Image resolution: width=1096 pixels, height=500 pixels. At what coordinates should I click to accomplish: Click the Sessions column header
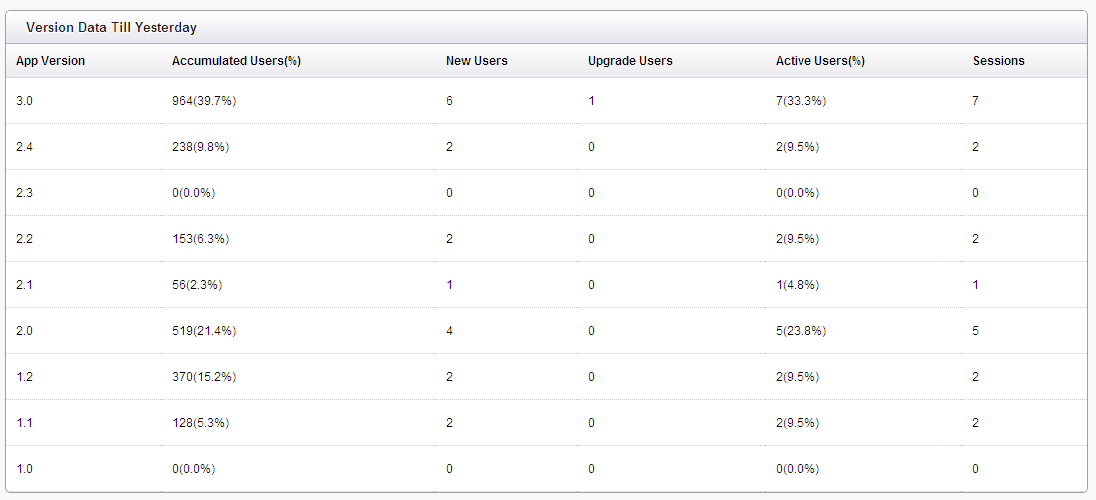tap(999, 61)
